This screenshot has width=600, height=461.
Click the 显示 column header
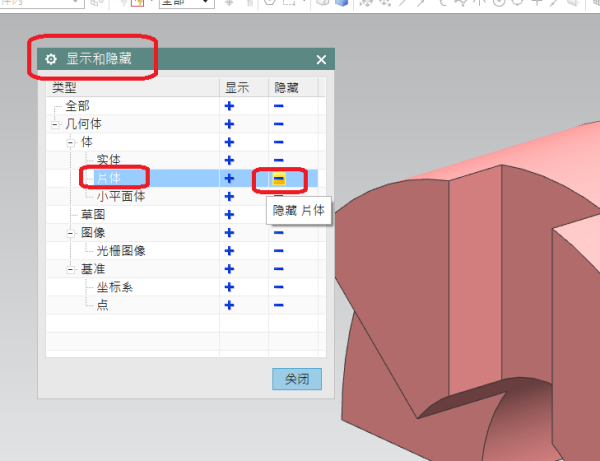click(244, 87)
